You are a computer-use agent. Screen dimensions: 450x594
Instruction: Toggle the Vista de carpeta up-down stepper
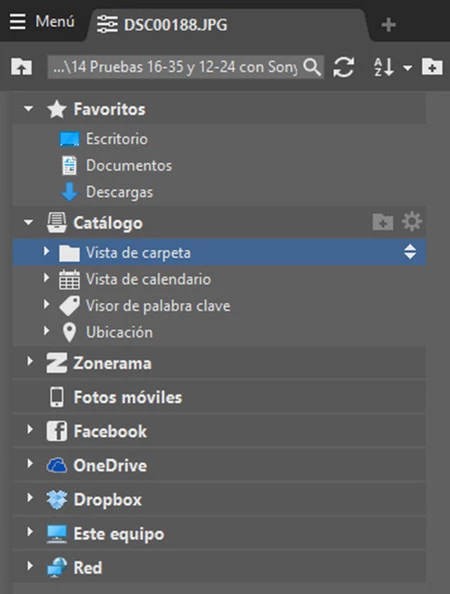[410, 252]
